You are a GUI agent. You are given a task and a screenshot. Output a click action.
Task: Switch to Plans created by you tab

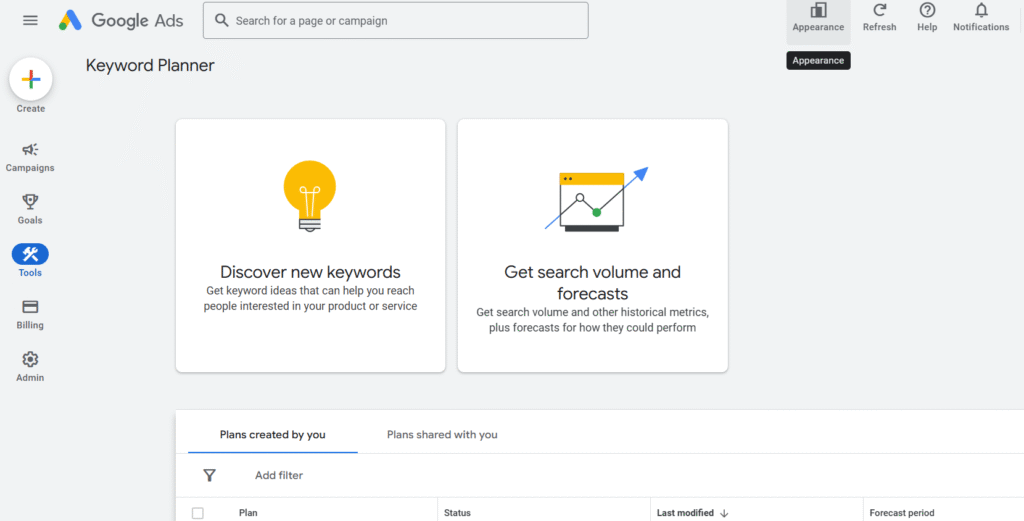click(x=272, y=434)
